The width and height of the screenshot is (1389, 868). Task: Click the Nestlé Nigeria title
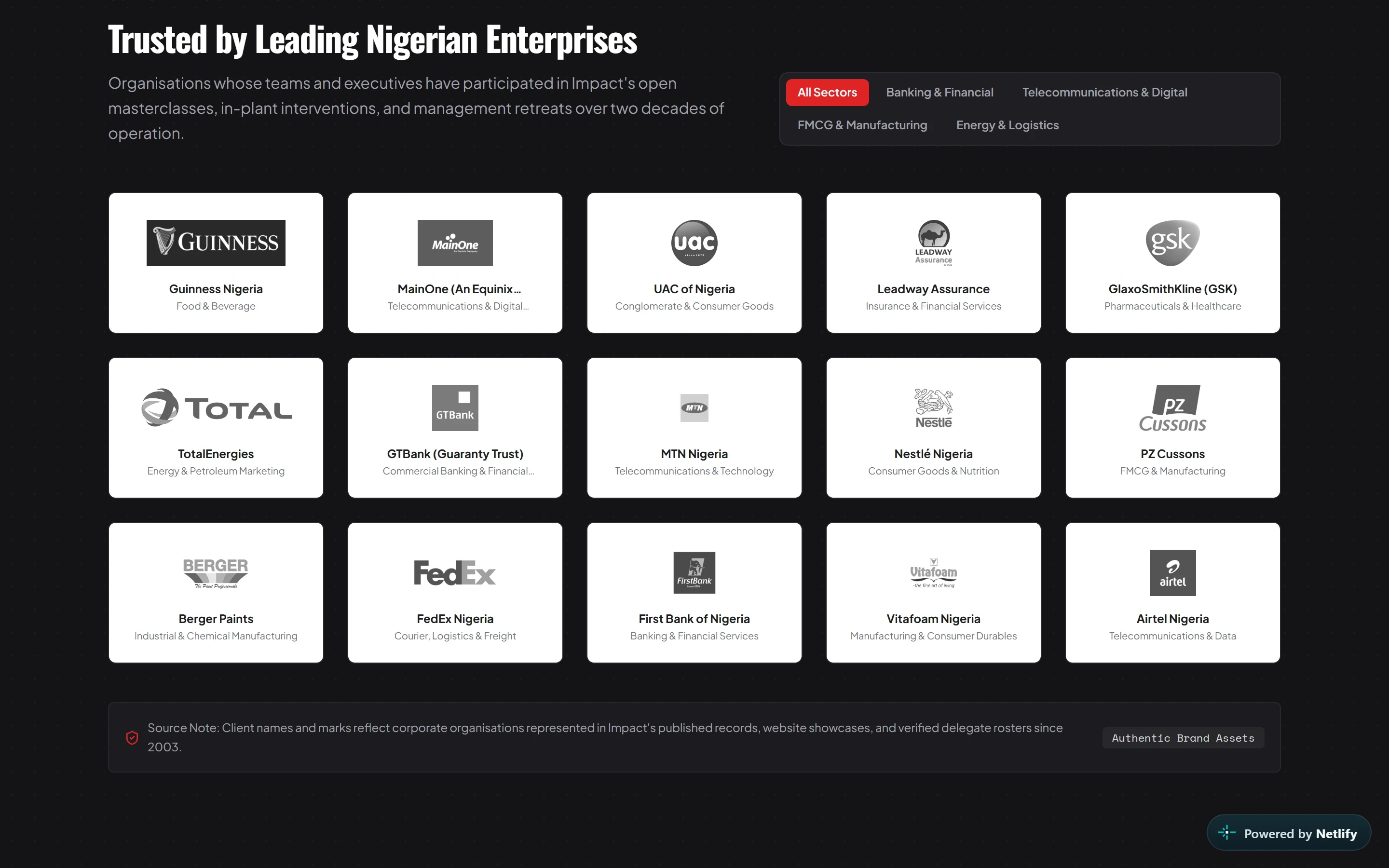point(933,453)
